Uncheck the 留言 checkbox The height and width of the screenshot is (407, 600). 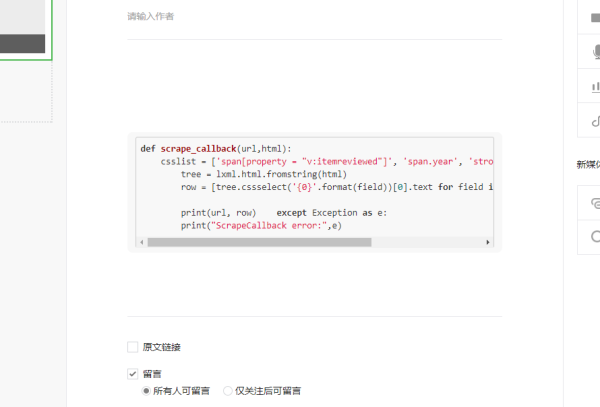pos(133,374)
